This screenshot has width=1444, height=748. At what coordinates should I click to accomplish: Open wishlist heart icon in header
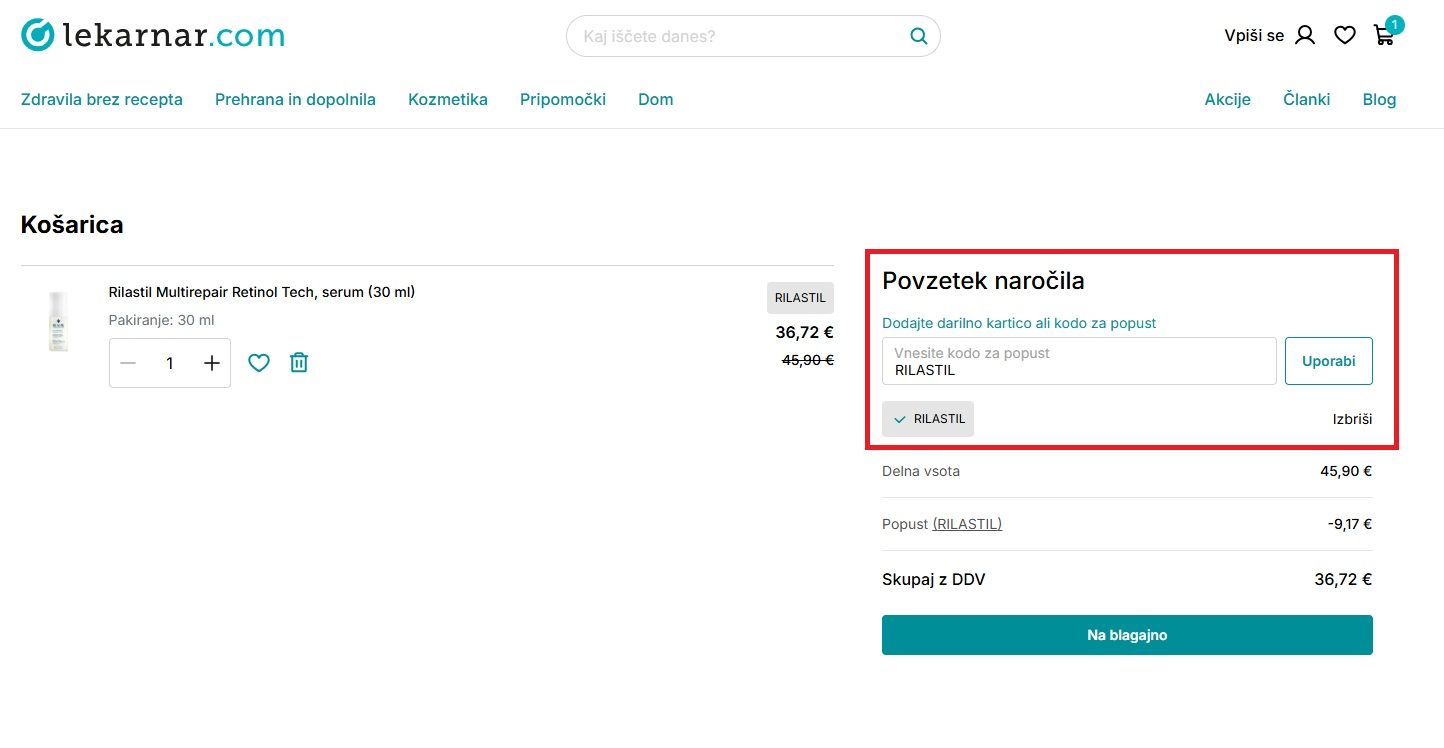coord(1345,36)
